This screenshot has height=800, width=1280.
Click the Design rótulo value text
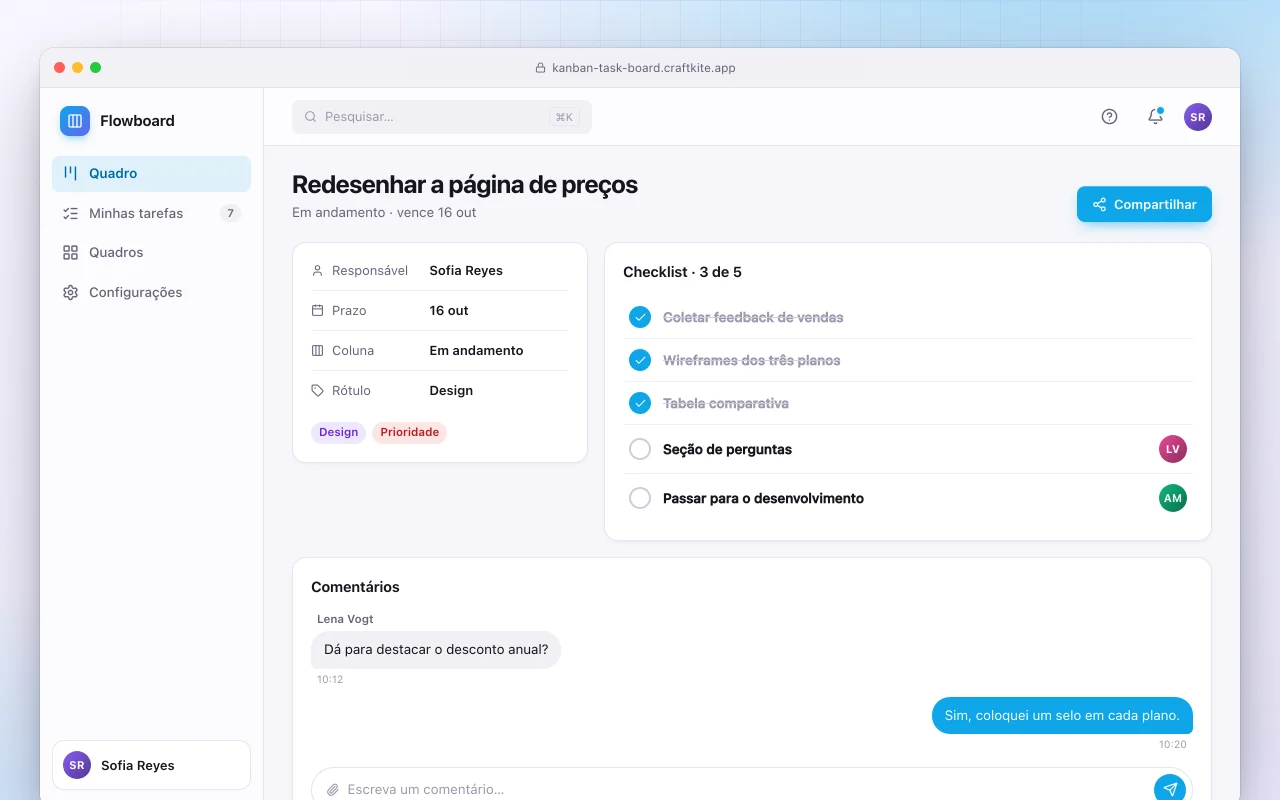[x=451, y=391]
